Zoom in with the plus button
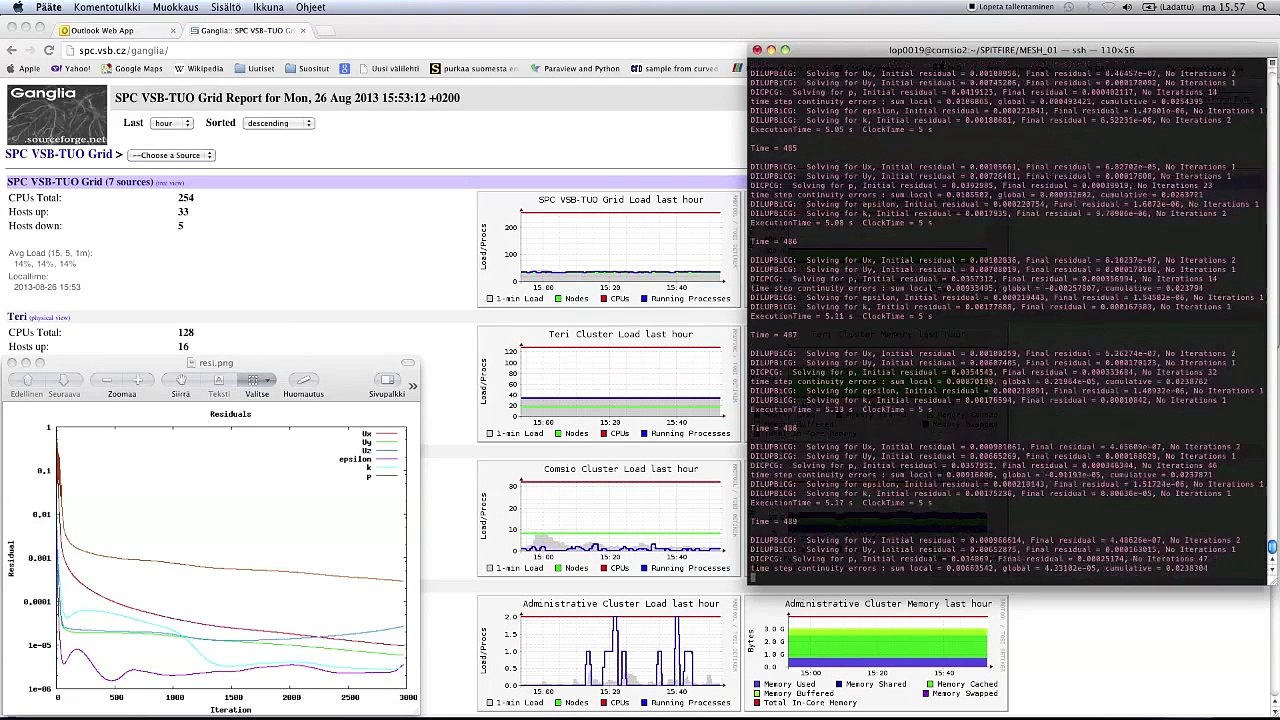The image size is (1280, 720). click(137, 380)
